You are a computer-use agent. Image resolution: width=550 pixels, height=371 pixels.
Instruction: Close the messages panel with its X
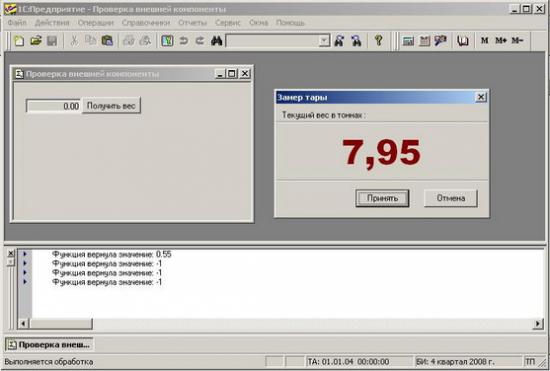[11, 253]
